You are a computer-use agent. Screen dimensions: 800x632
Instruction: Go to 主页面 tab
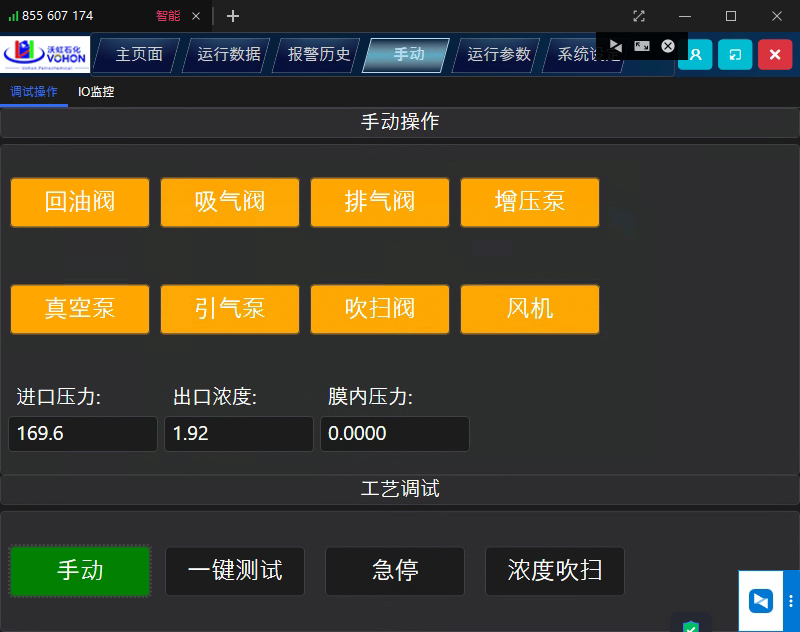click(139, 54)
